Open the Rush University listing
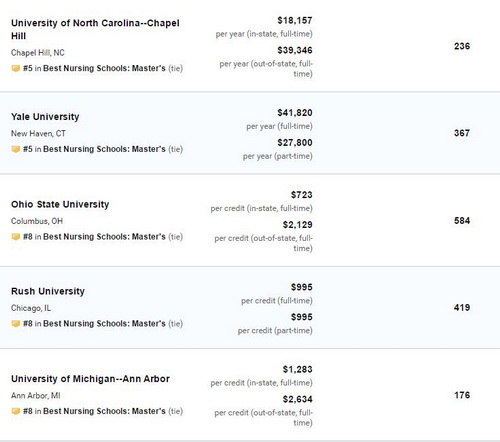Screen dimensions: 500x442 coord(48,291)
